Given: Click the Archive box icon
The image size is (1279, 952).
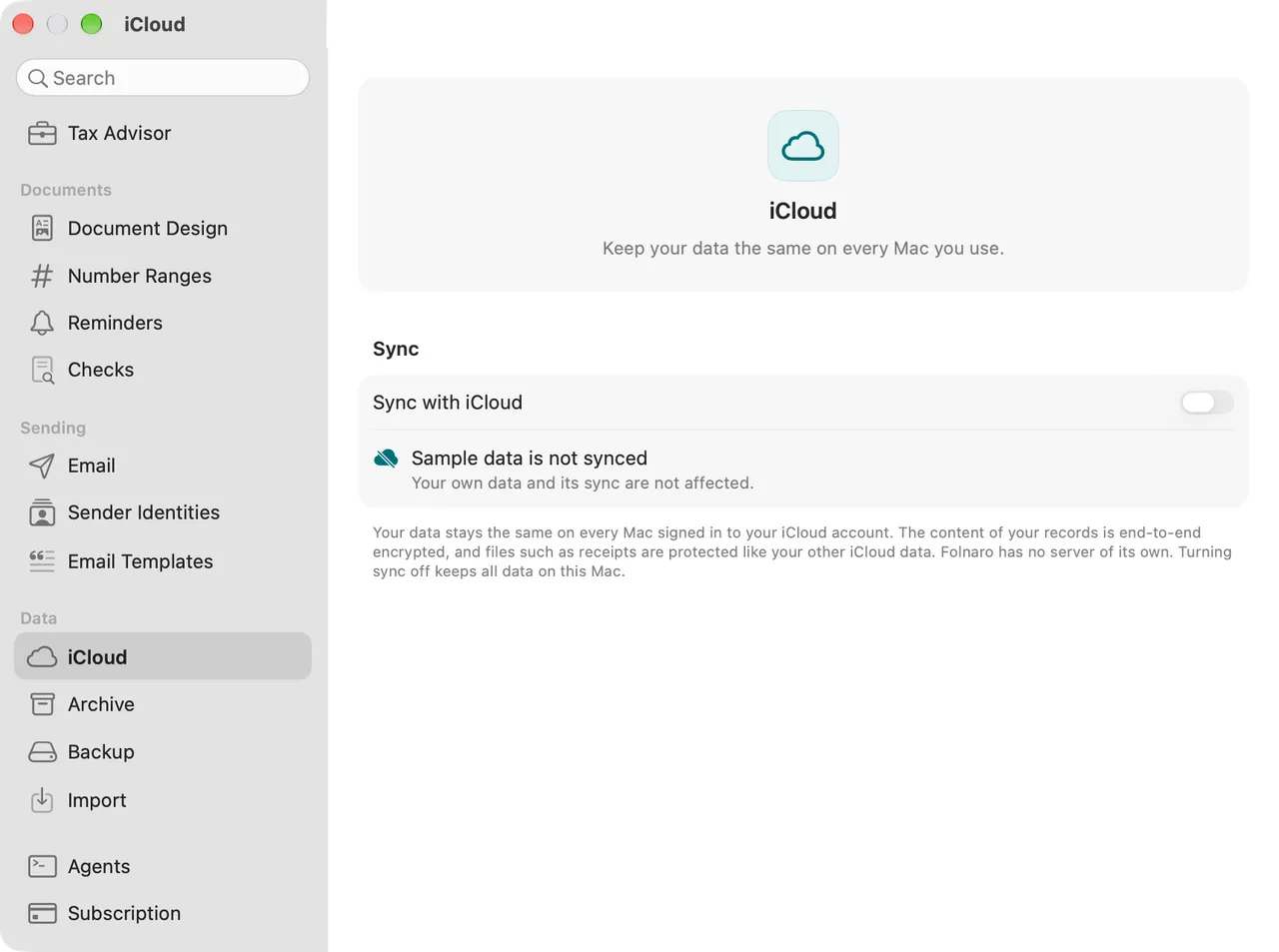Looking at the screenshot, I should (42, 704).
